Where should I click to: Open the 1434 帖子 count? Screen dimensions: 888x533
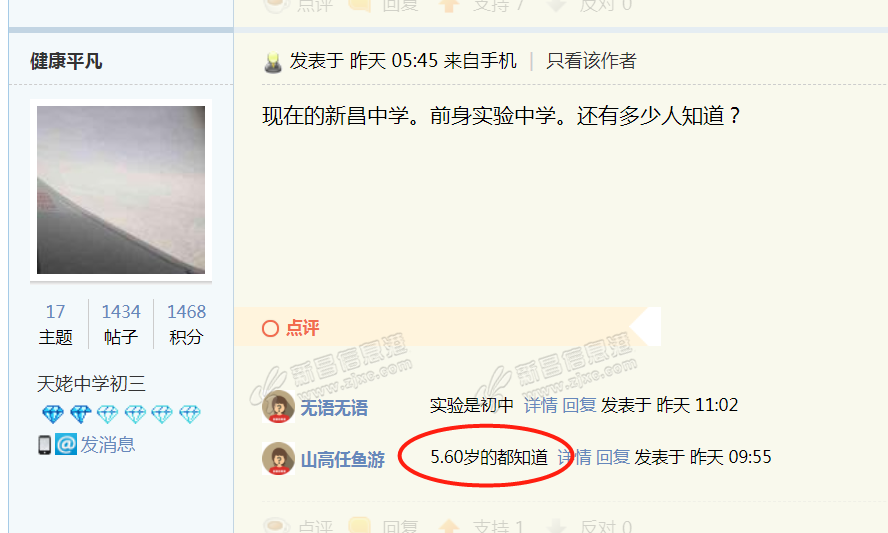point(121,324)
